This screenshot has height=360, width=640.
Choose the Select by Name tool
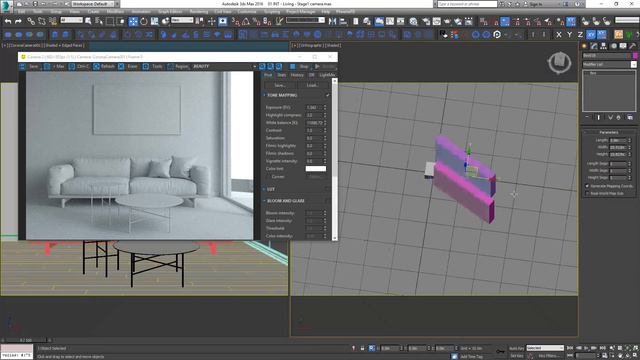99,21
